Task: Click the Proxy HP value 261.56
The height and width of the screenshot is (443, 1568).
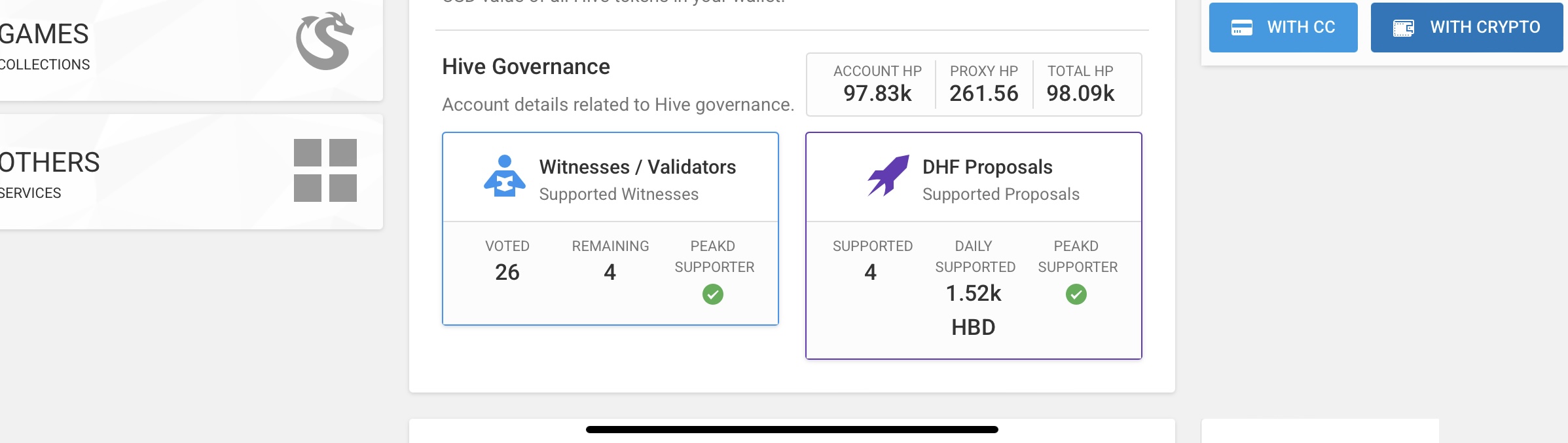Action: [x=983, y=94]
